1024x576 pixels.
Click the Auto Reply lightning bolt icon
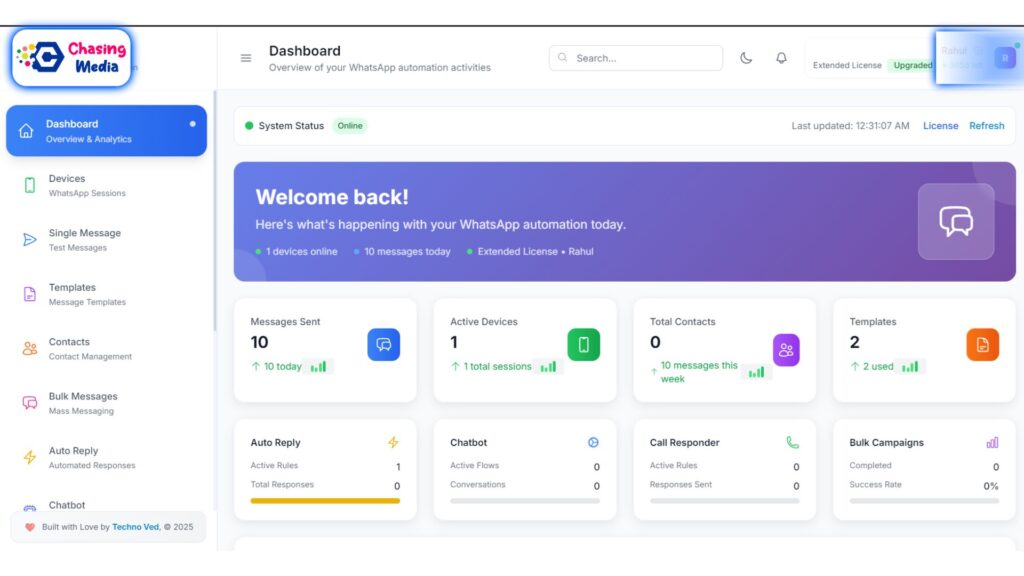pyautogui.click(x=393, y=442)
